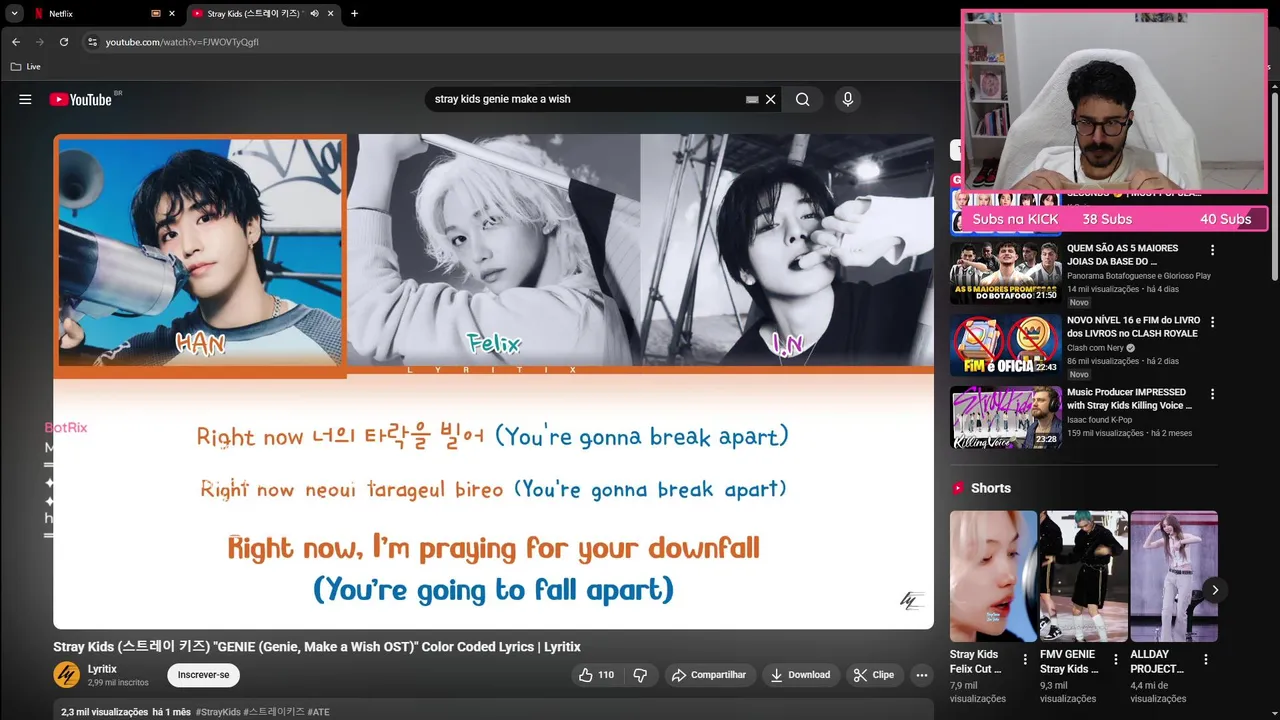Open the Panorama Botafoguense channel name
1280x720 pixels.
point(1138,276)
